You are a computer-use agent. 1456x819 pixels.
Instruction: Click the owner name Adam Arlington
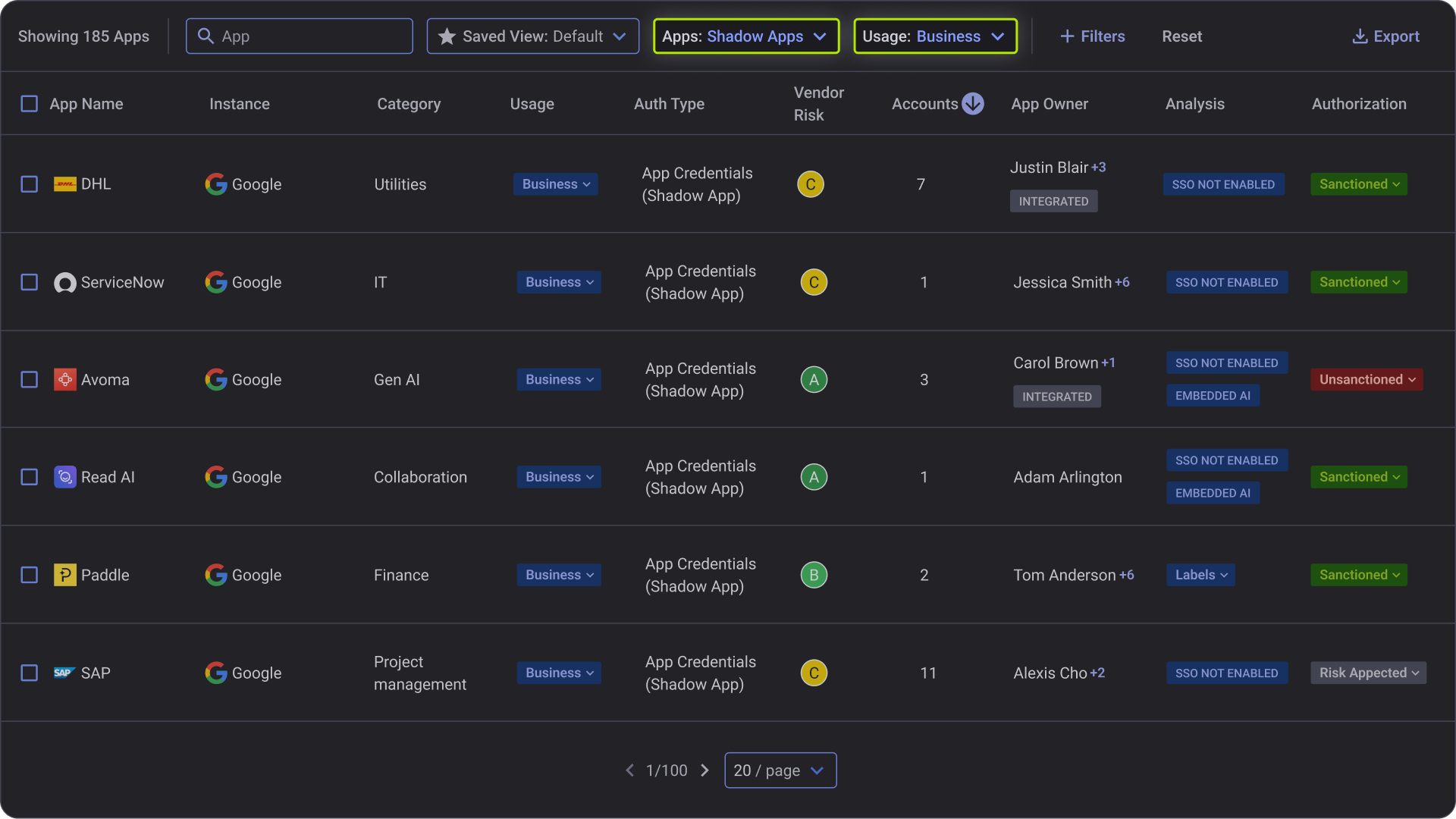(1068, 477)
